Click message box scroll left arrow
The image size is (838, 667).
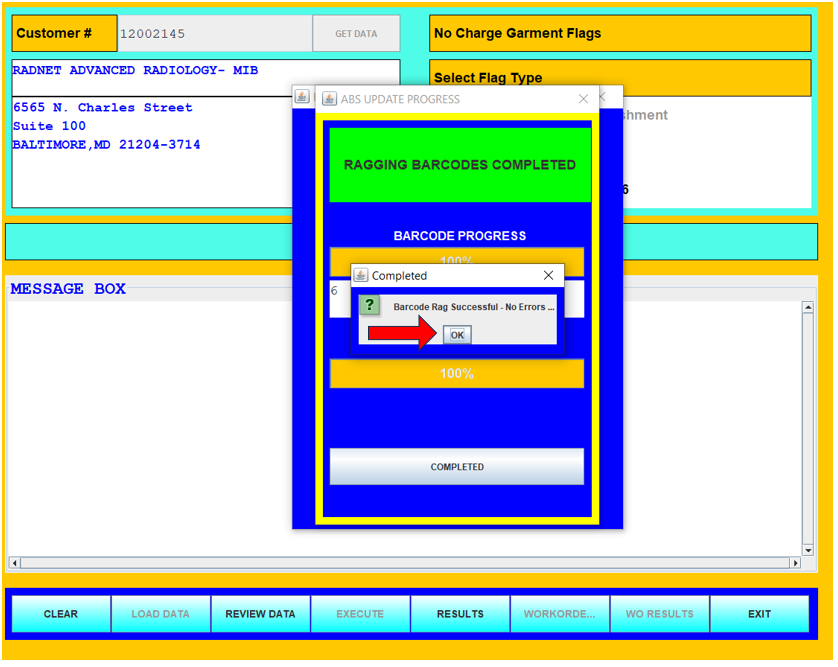click(15, 565)
